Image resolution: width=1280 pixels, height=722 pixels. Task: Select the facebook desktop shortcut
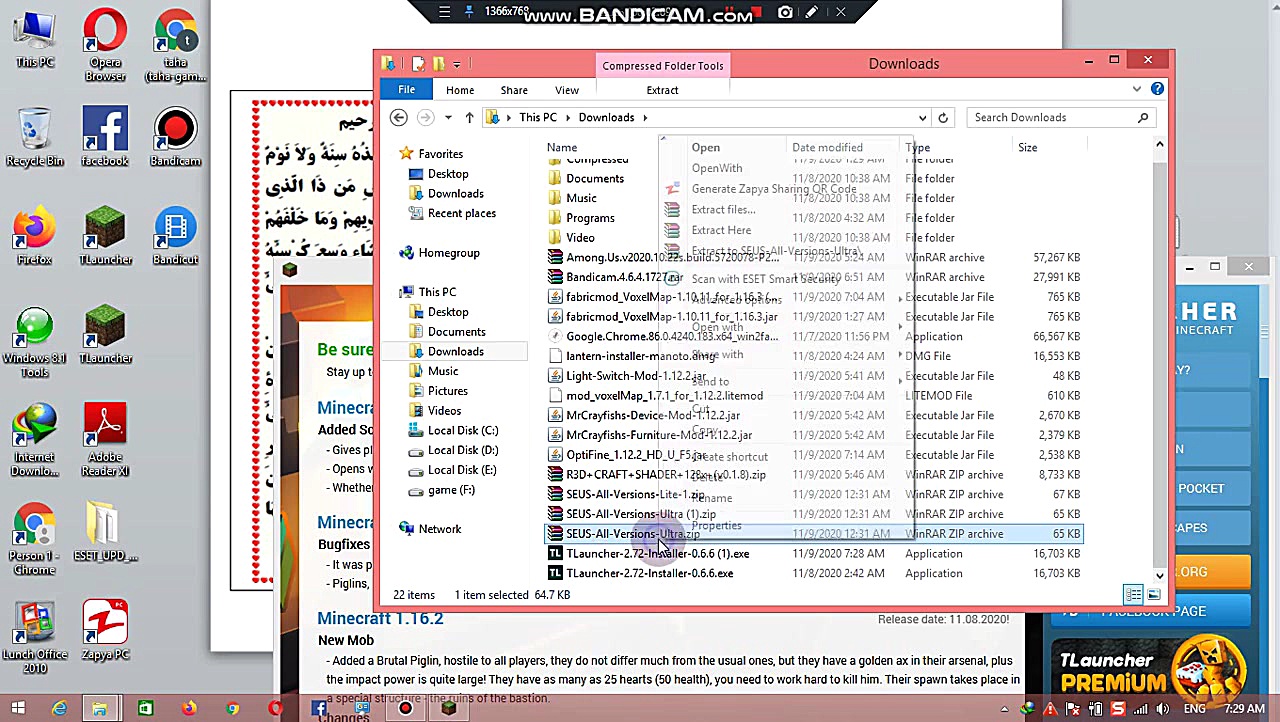(105, 138)
